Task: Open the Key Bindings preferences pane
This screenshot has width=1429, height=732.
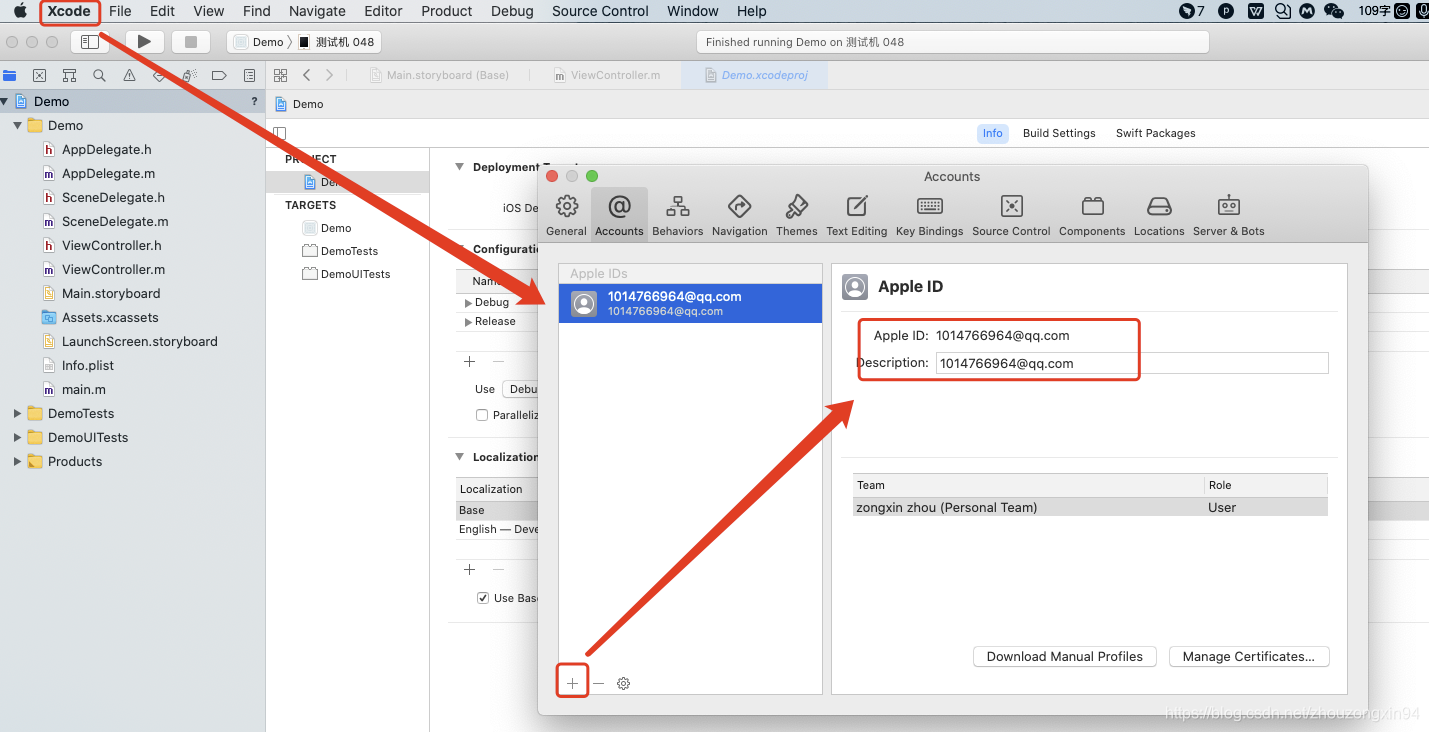Action: [929, 215]
